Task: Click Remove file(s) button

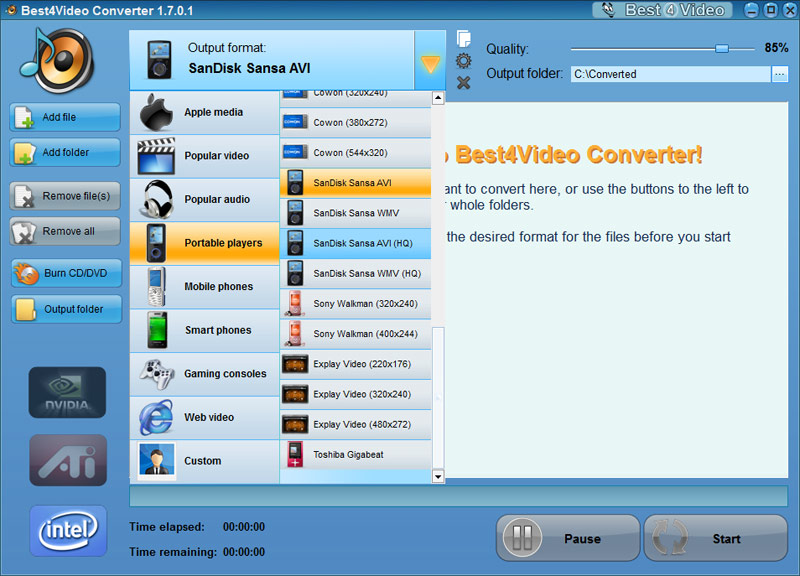Action: tap(65, 196)
